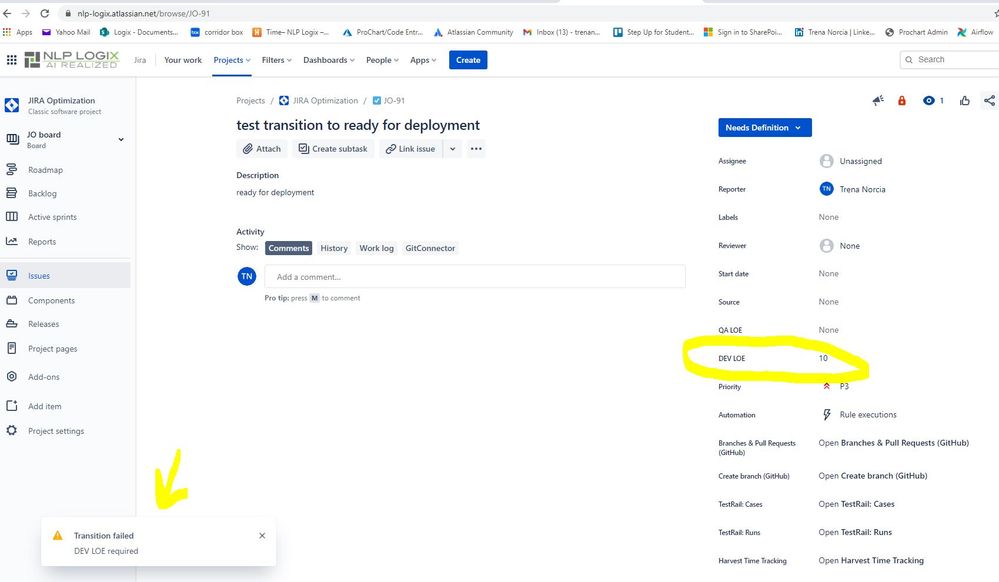Open the Create branch (GitHub) link
Screen dimensions: 999x582
tap(873, 476)
